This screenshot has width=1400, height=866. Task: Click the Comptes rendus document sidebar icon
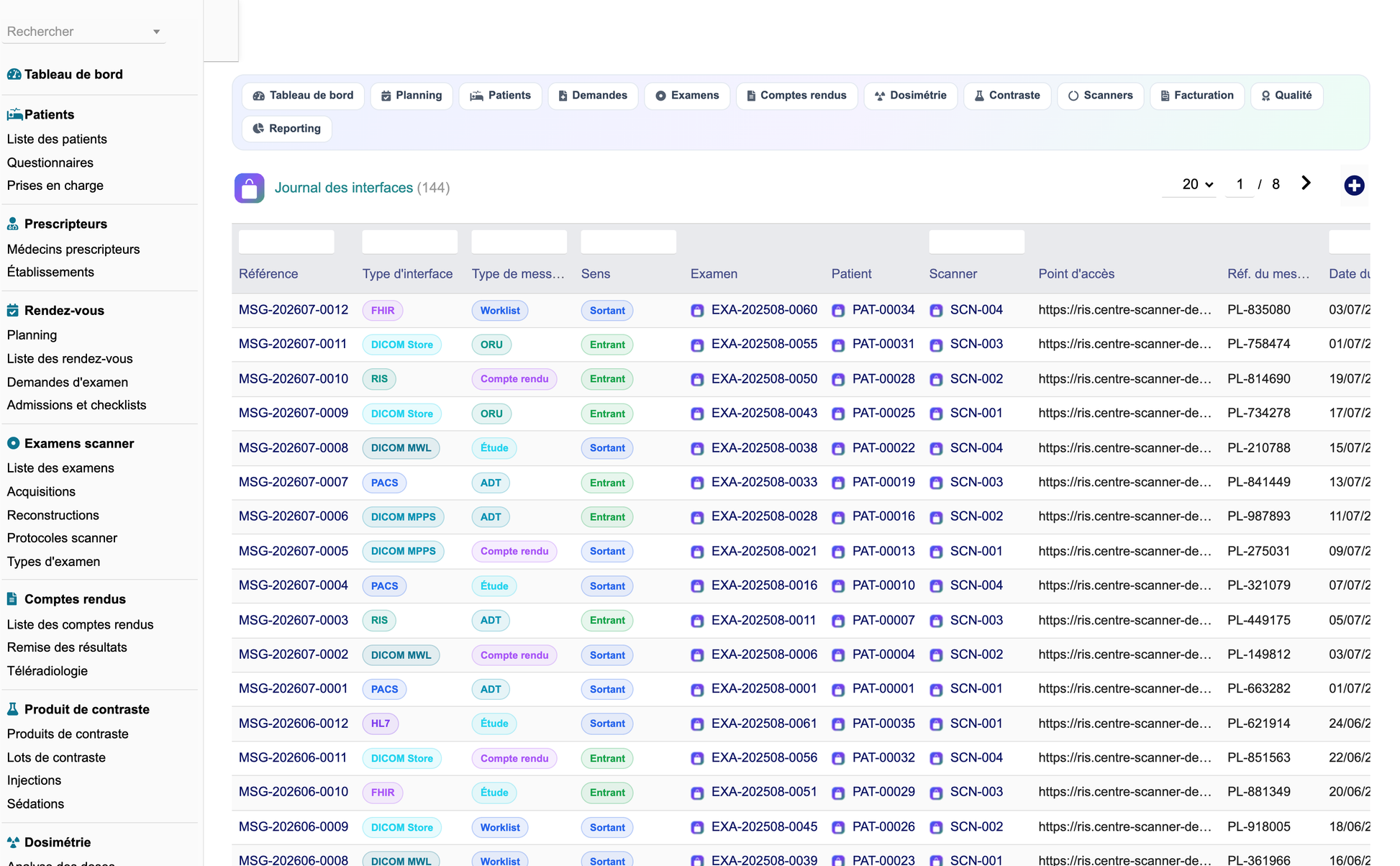12,599
